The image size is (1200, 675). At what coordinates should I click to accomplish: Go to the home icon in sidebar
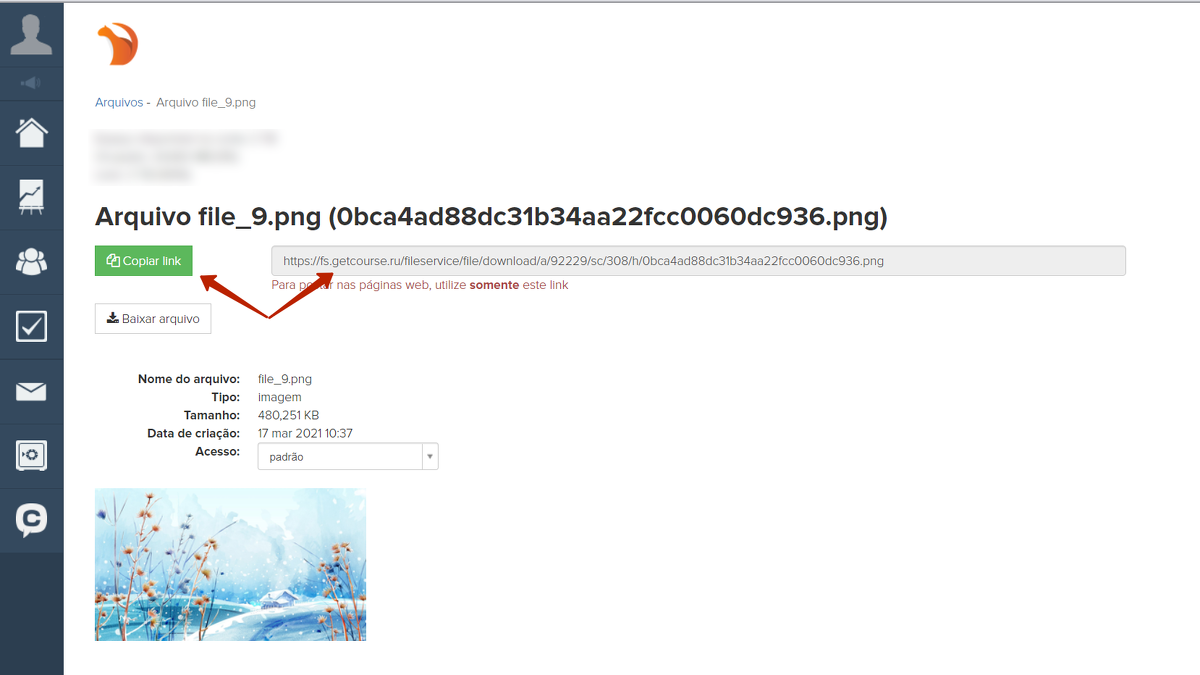[x=31, y=132]
